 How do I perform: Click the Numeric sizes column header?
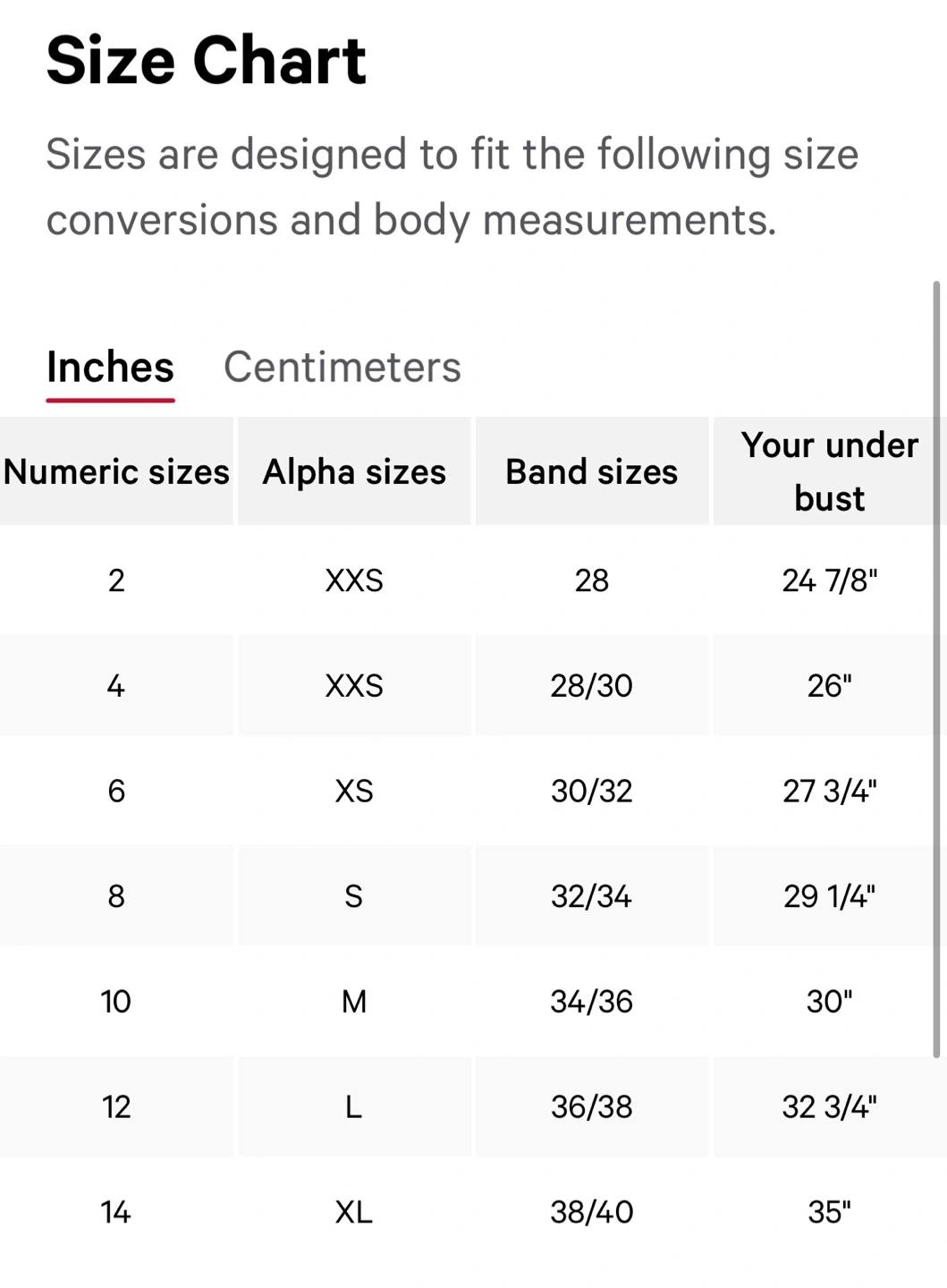coord(116,471)
